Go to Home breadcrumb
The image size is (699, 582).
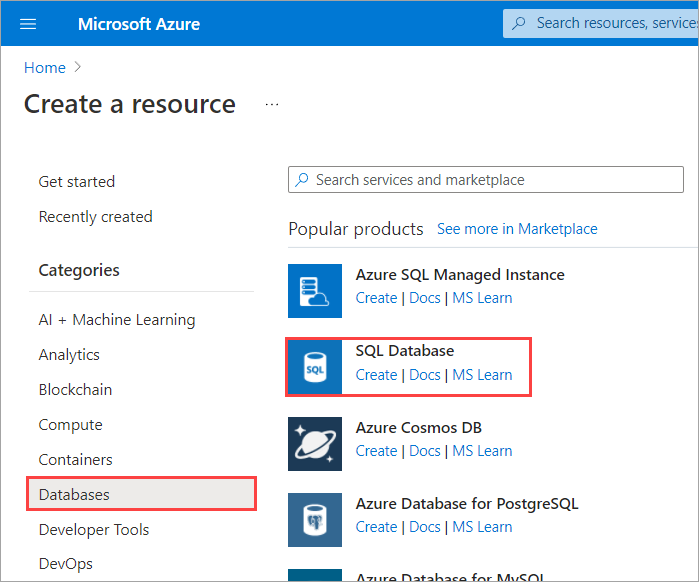pyautogui.click(x=45, y=68)
